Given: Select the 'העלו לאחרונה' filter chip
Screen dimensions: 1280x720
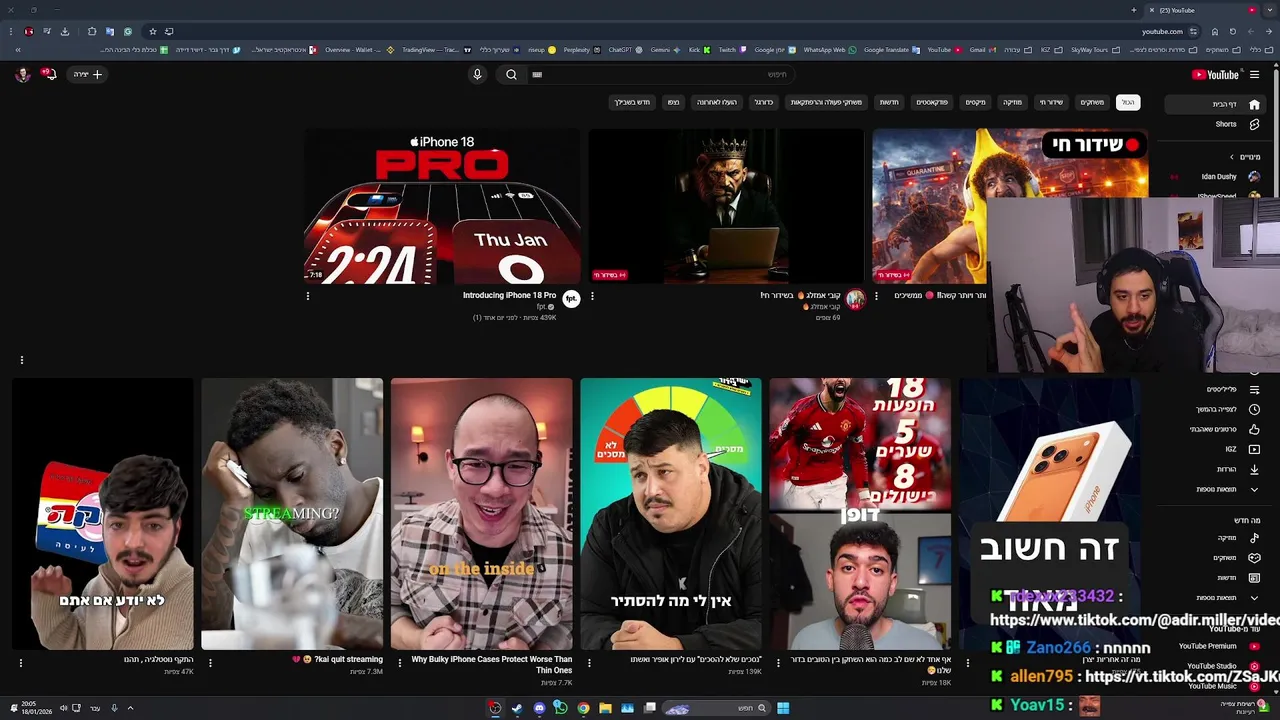Looking at the screenshot, I should [x=716, y=102].
